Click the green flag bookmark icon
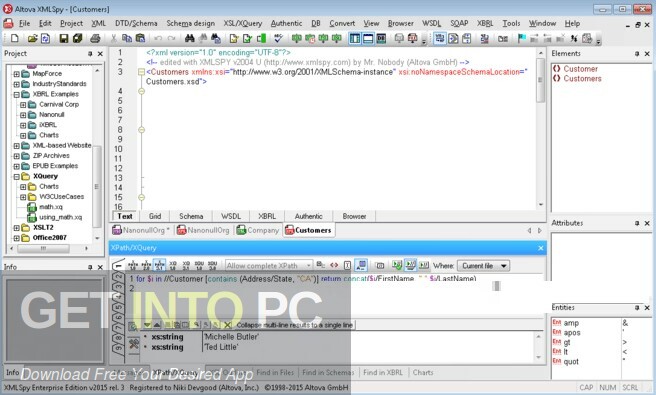This screenshot has width=656, height=395. coord(522,38)
